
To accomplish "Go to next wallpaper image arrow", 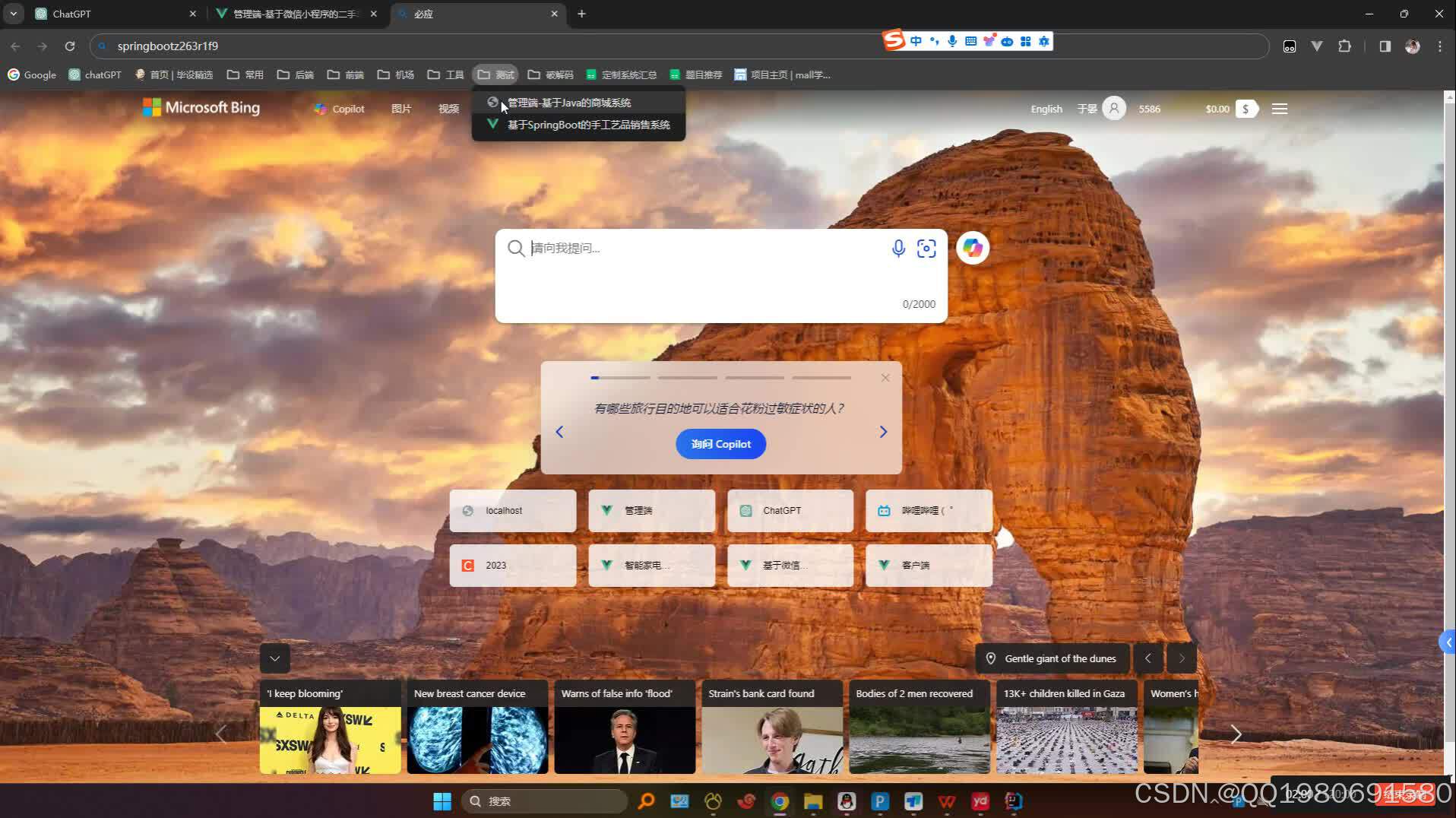I will tap(1182, 658).
